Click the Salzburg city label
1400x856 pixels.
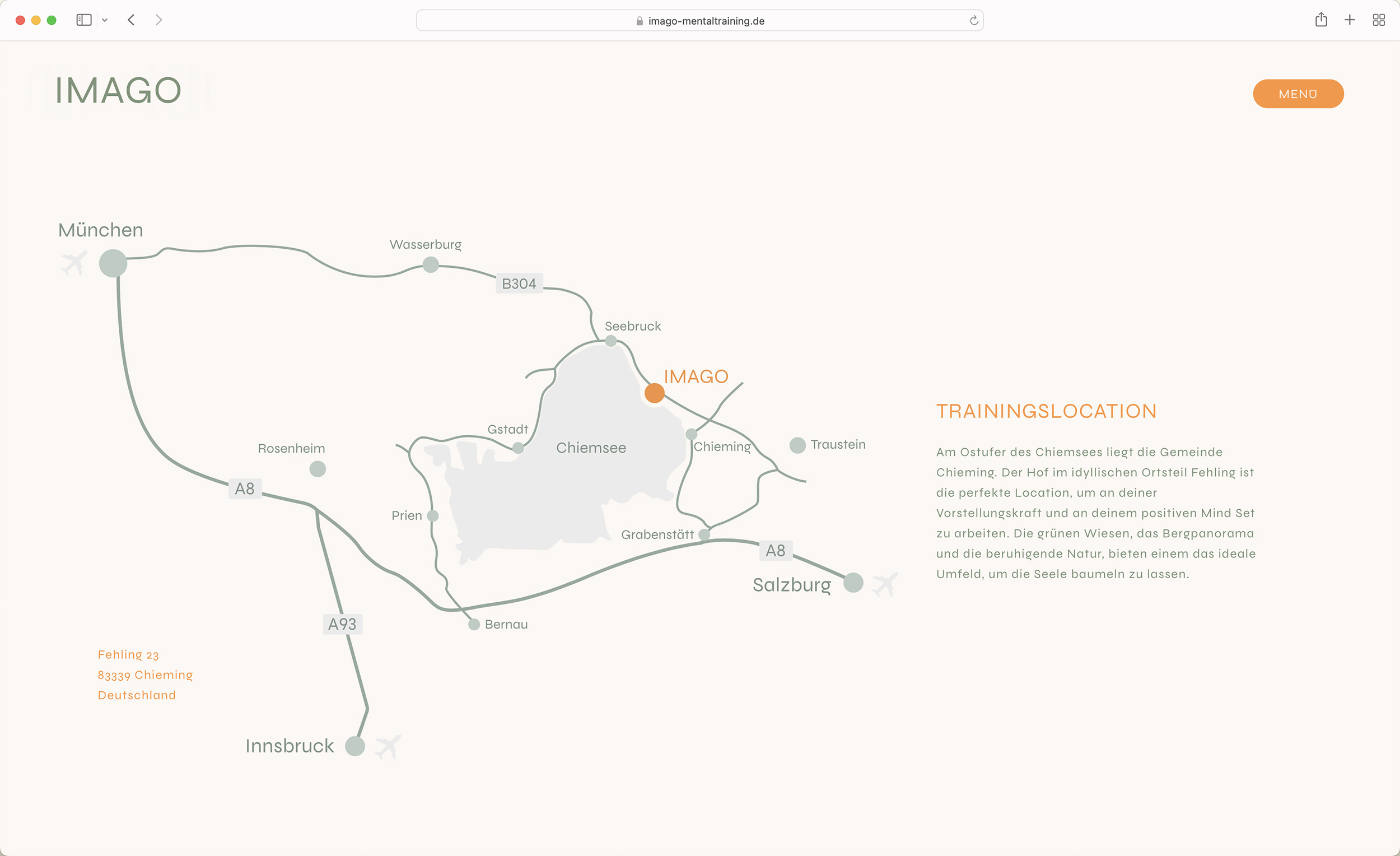[x=791, y=585]
